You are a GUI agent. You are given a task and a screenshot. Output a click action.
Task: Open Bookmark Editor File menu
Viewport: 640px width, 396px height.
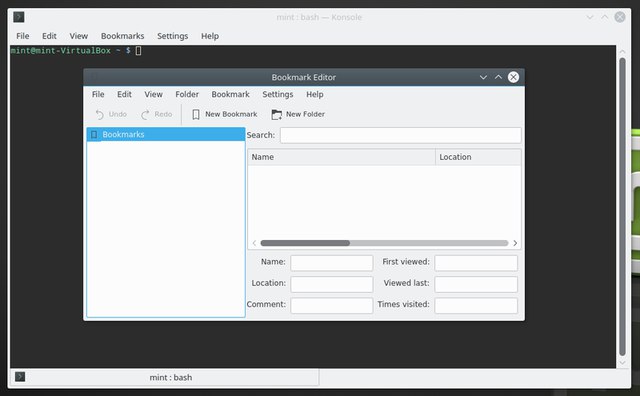98,94
